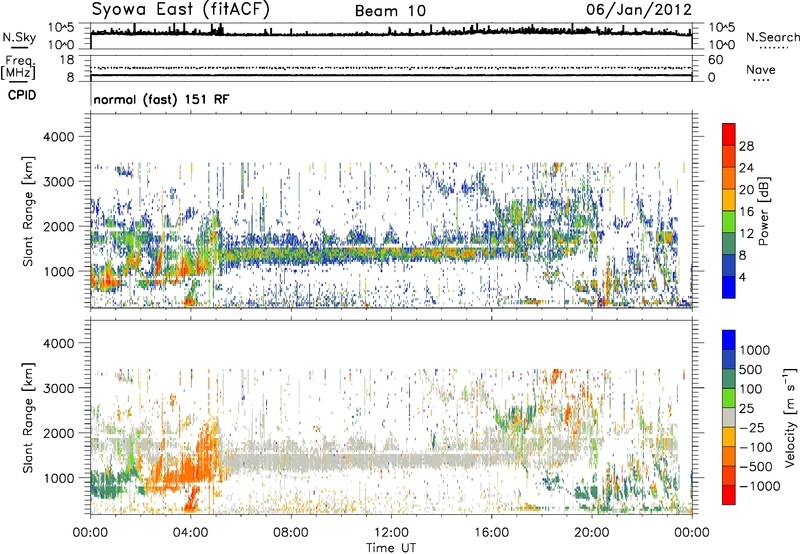
Task: Click the "N.Search" legend label
Action: point(773,37)
